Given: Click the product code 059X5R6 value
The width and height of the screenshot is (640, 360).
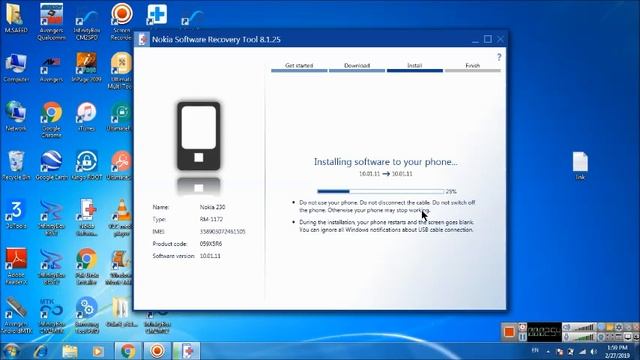Looking at the screenshot, I should [211, 244].
